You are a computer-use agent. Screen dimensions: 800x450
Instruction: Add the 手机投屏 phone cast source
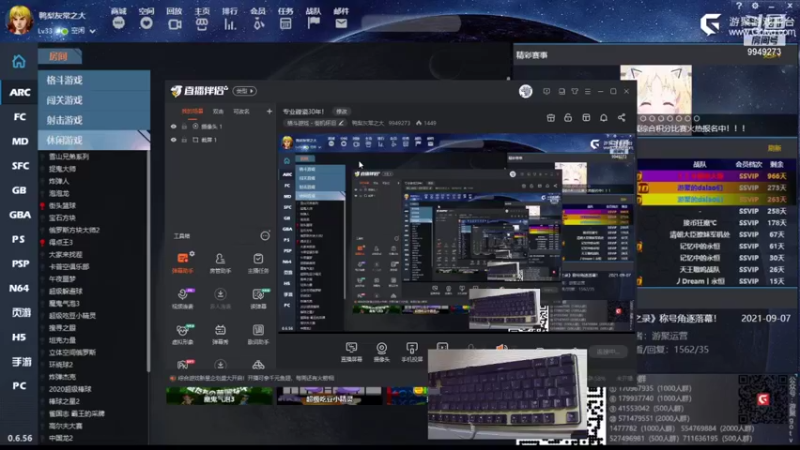pos(412,352)
